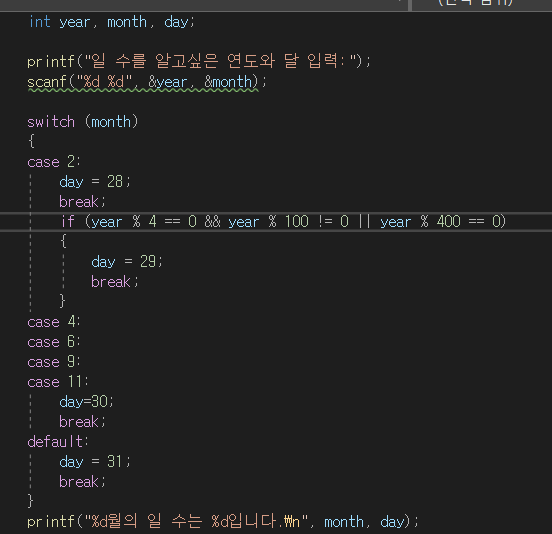Click the 'case 11:' label

pos(58,382)
